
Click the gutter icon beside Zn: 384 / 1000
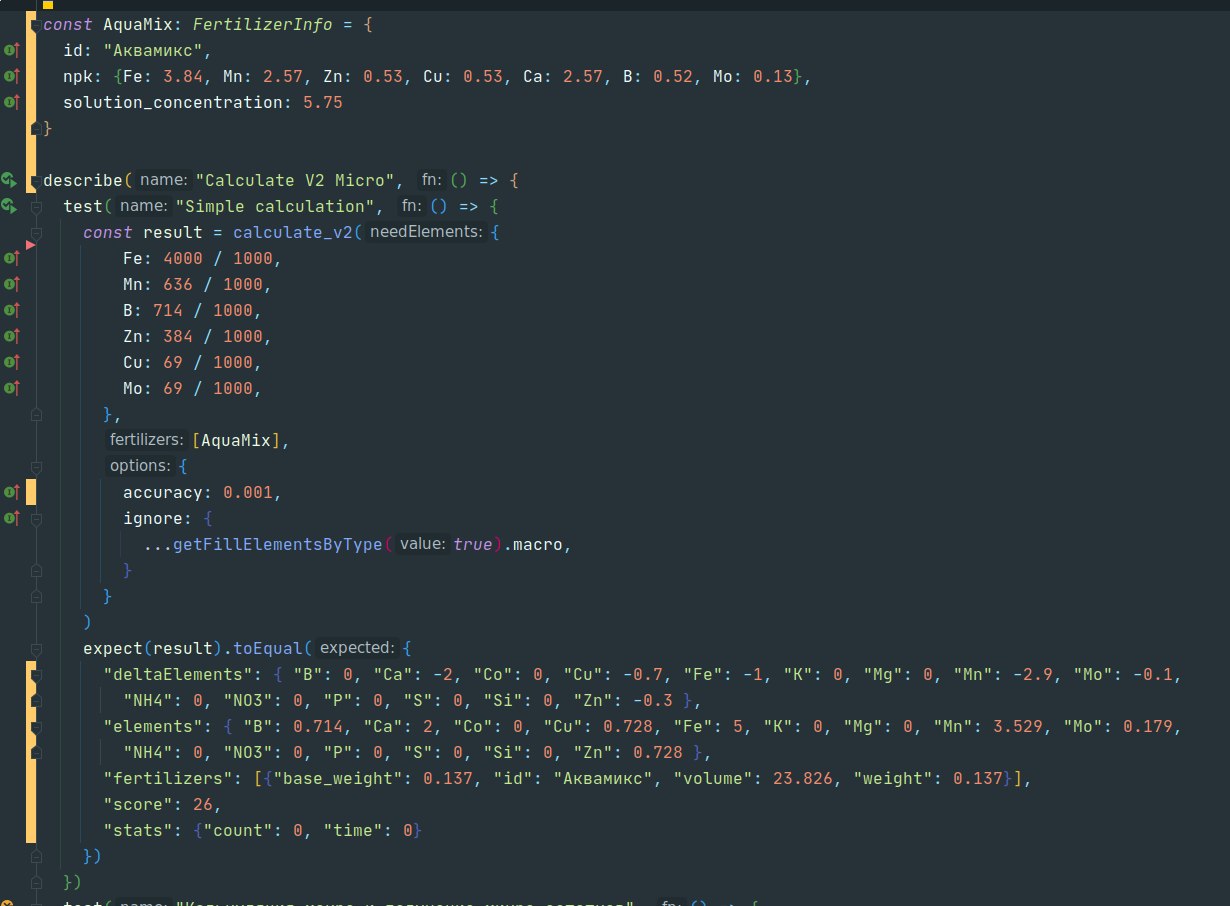pos(11,336)
